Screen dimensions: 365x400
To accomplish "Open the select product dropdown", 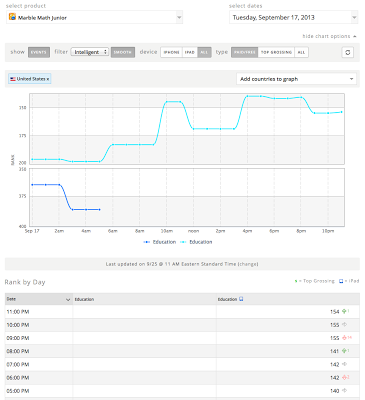I will (94, 17).
